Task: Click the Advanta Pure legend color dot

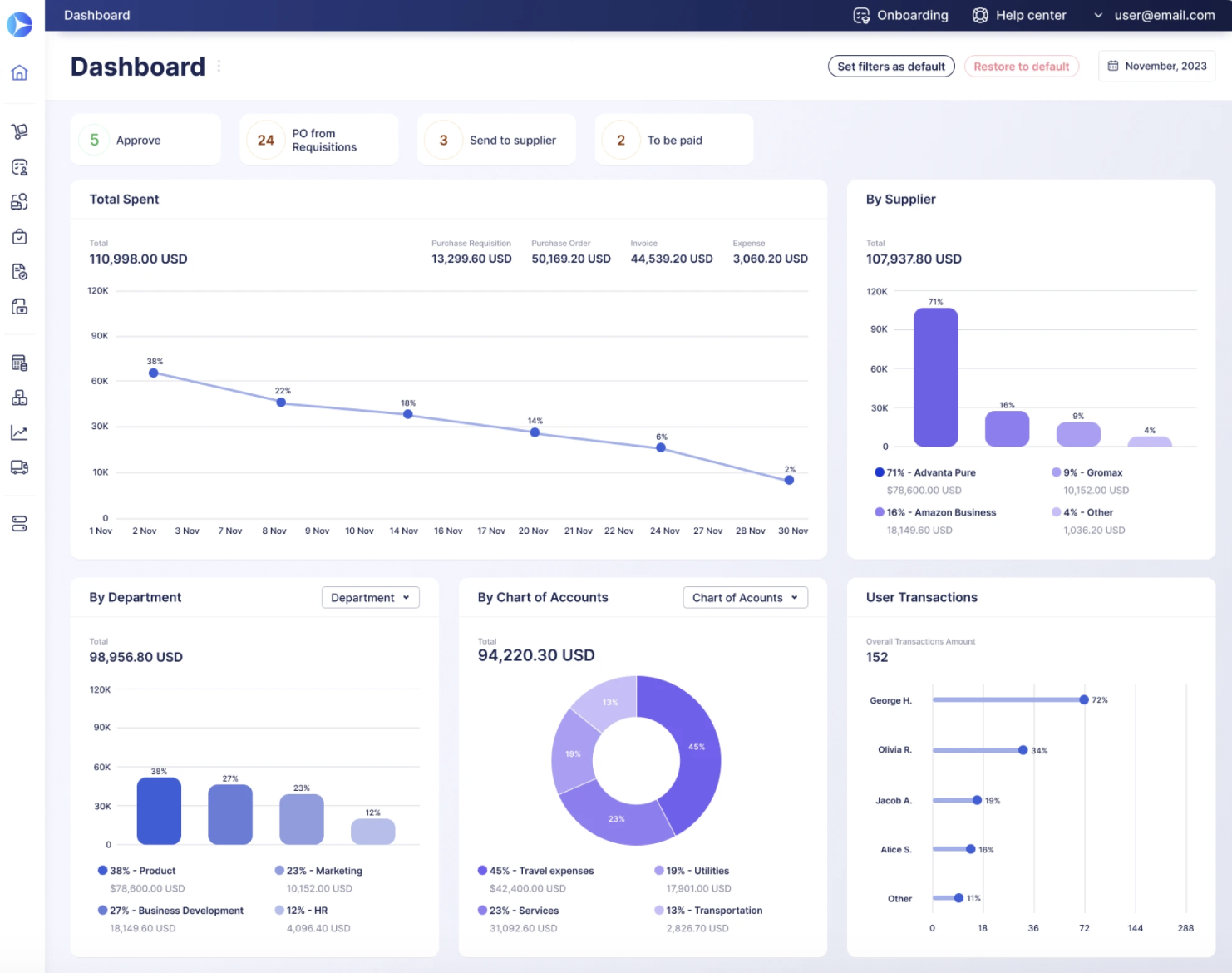Action: 879,472
